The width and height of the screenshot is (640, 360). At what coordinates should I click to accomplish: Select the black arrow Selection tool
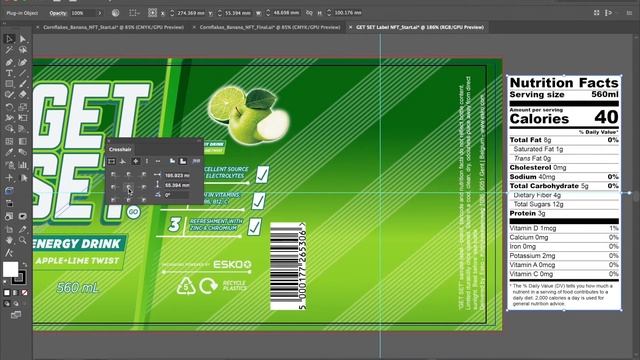point(9,39)
